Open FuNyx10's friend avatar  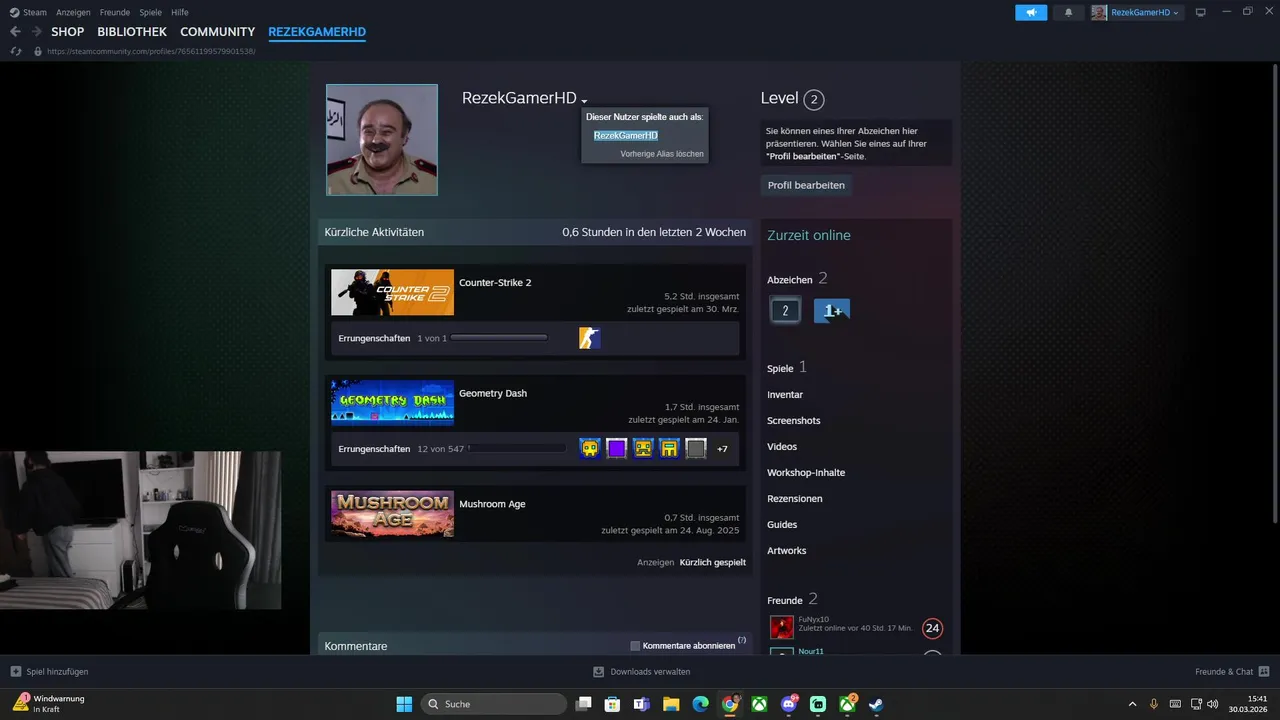781,627
